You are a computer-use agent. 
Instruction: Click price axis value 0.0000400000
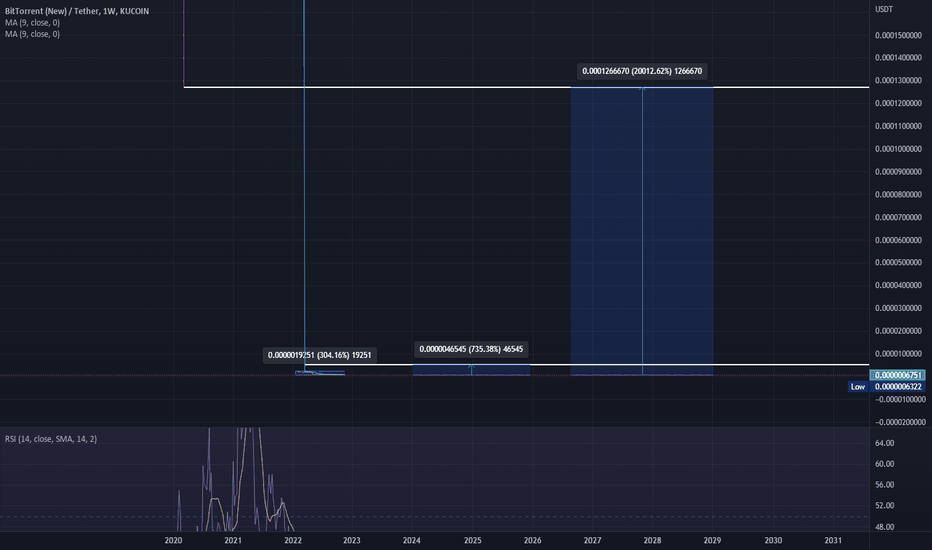(898, 285)
